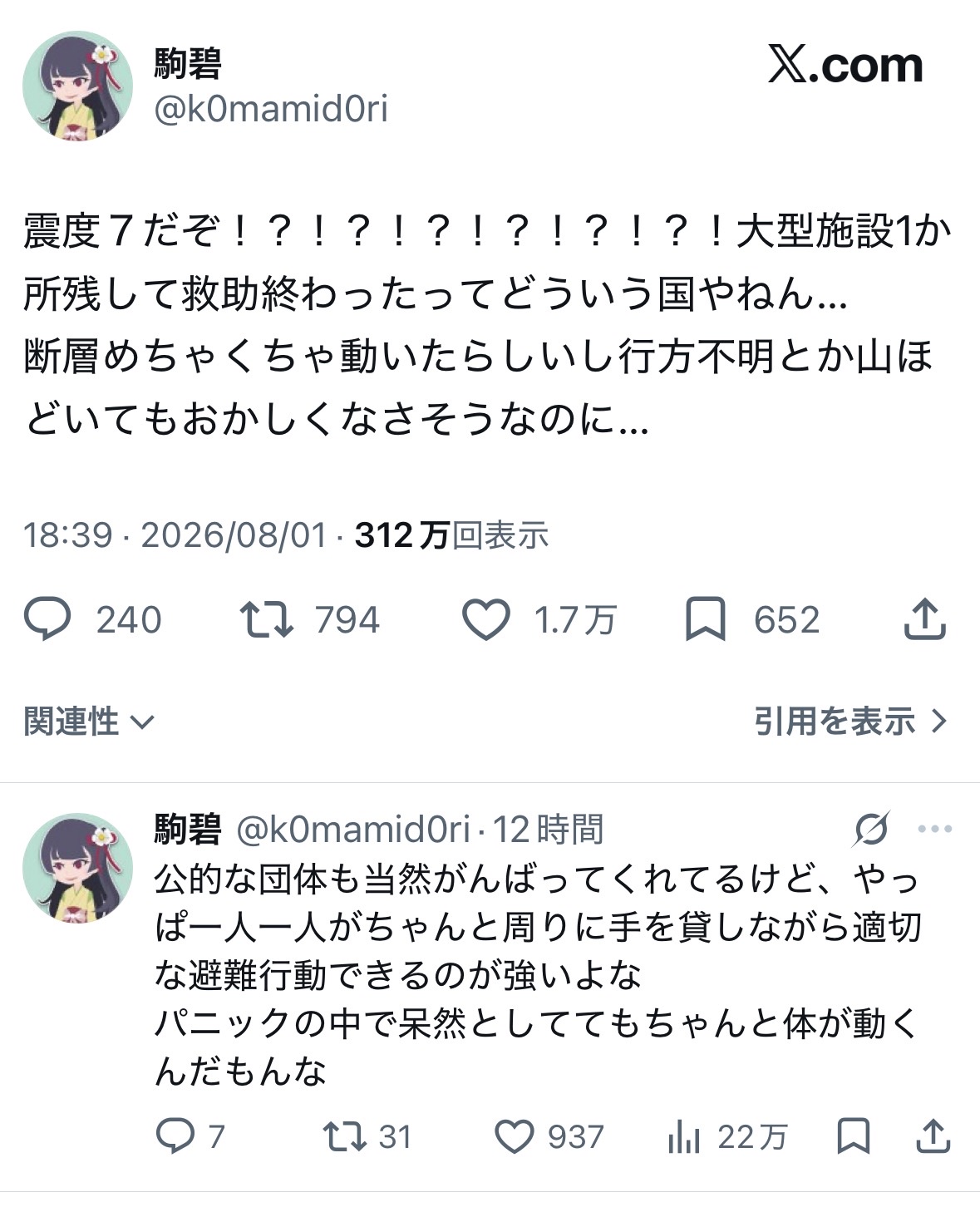Expand the 関連性 sort dropdown

(x=89, y=721)
